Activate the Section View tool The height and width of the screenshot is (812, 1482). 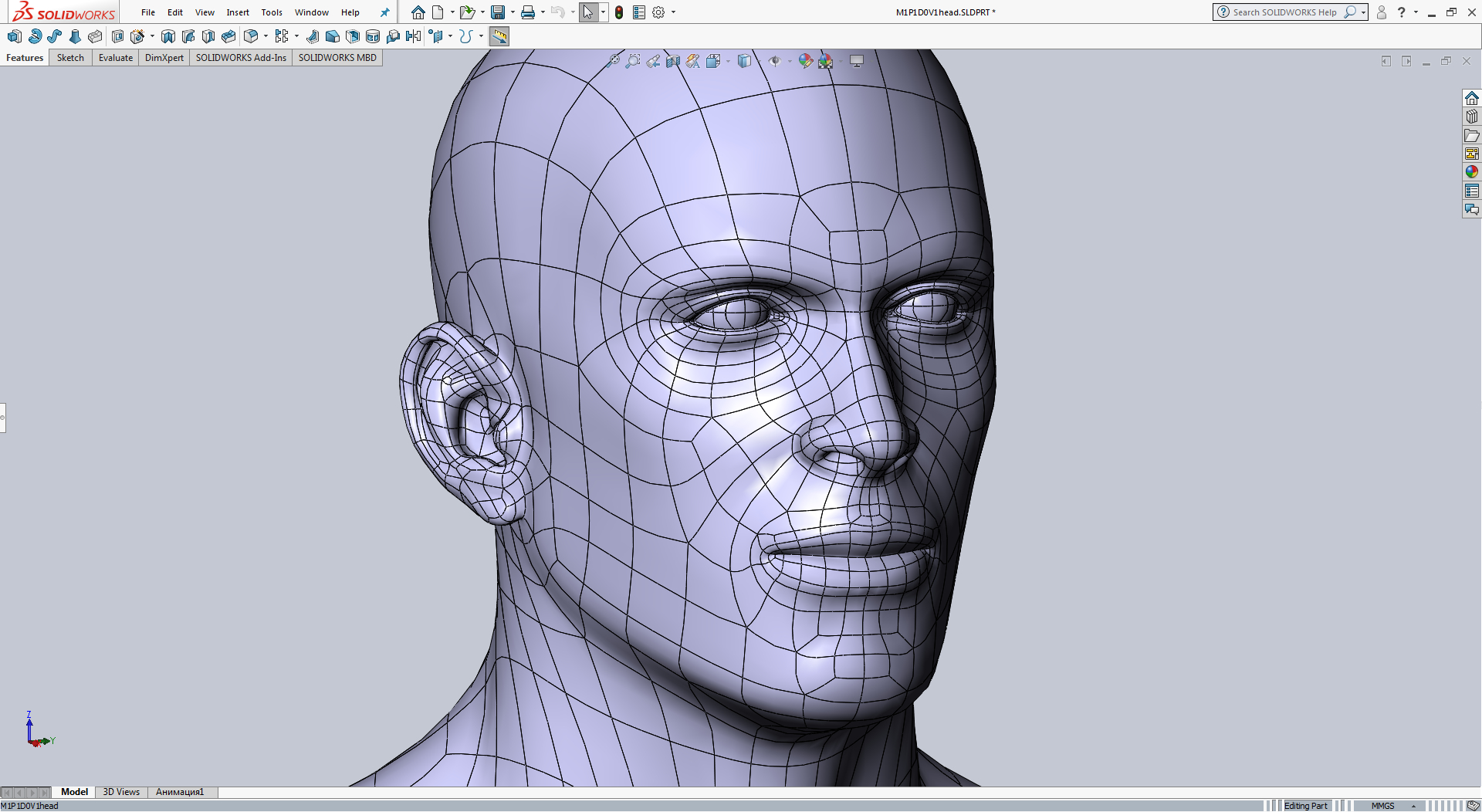point(673,61)
